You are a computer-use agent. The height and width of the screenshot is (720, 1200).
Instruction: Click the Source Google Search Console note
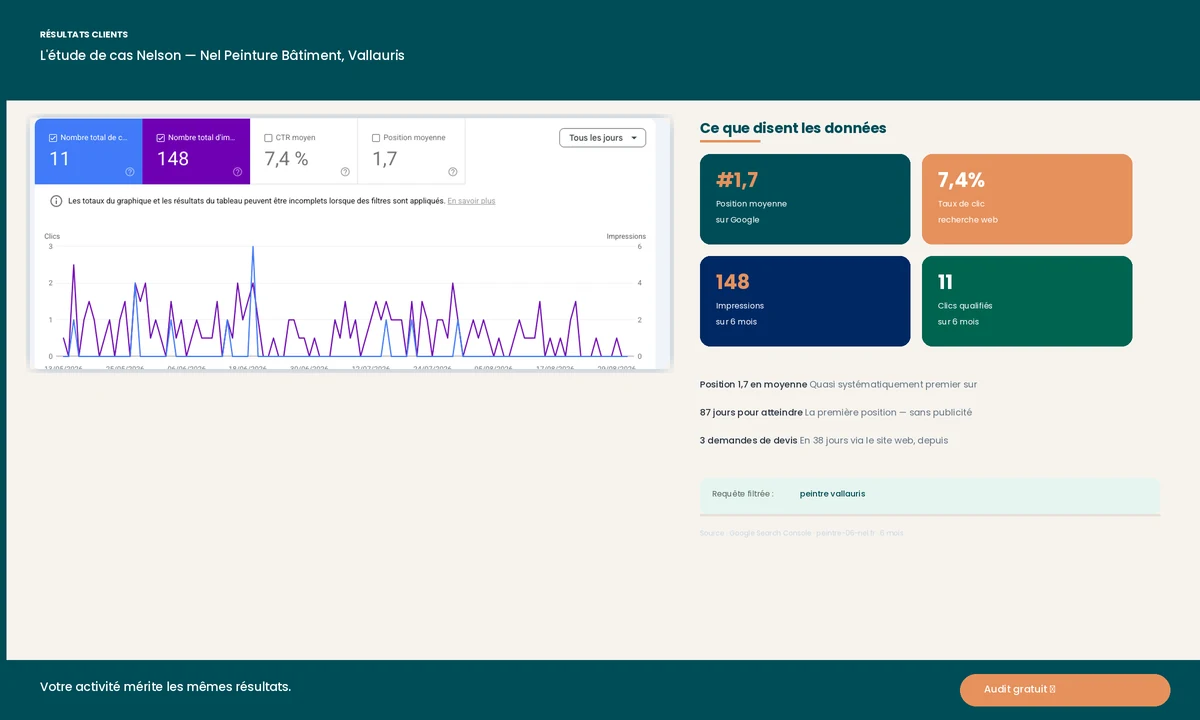click(801, 533)
